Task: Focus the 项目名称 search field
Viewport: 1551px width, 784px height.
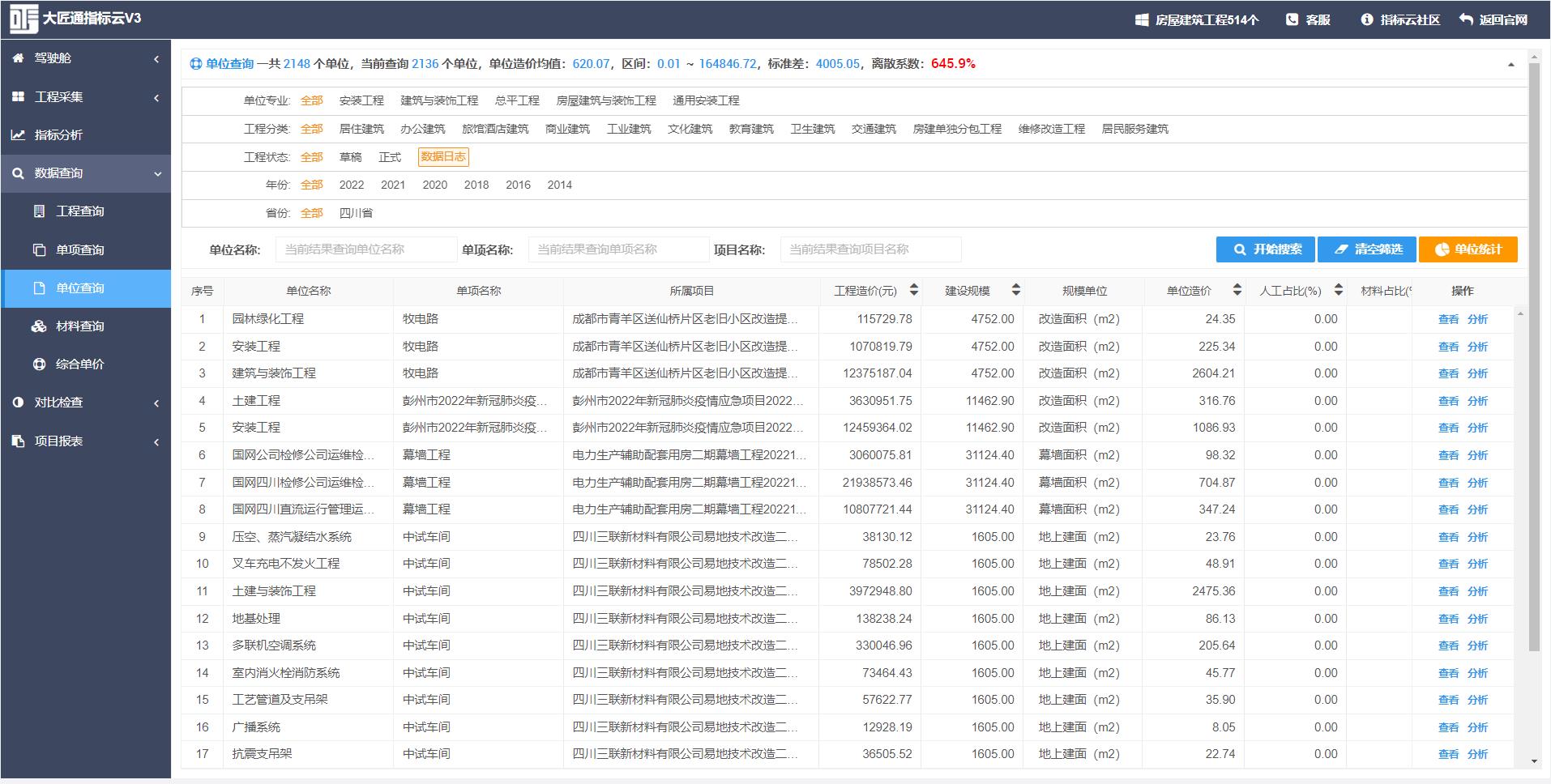Action: pos(871,249)
